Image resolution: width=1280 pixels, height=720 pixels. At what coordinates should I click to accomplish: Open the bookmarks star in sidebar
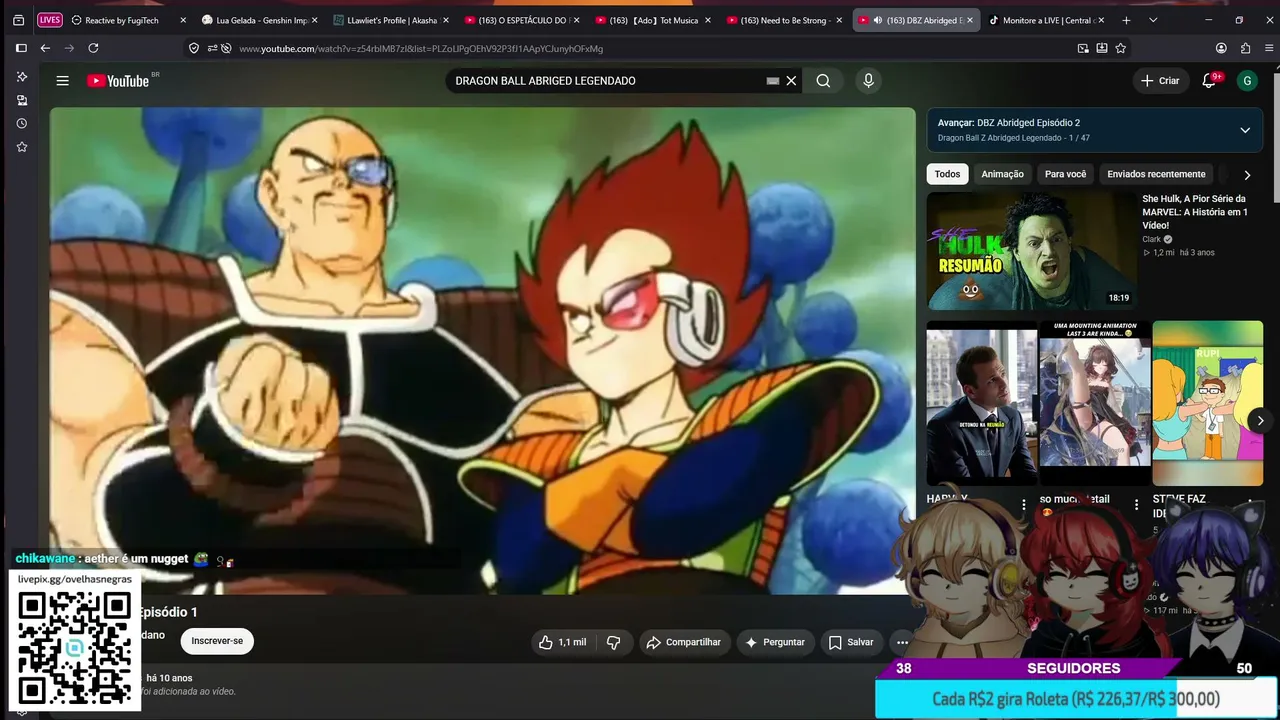22,147
